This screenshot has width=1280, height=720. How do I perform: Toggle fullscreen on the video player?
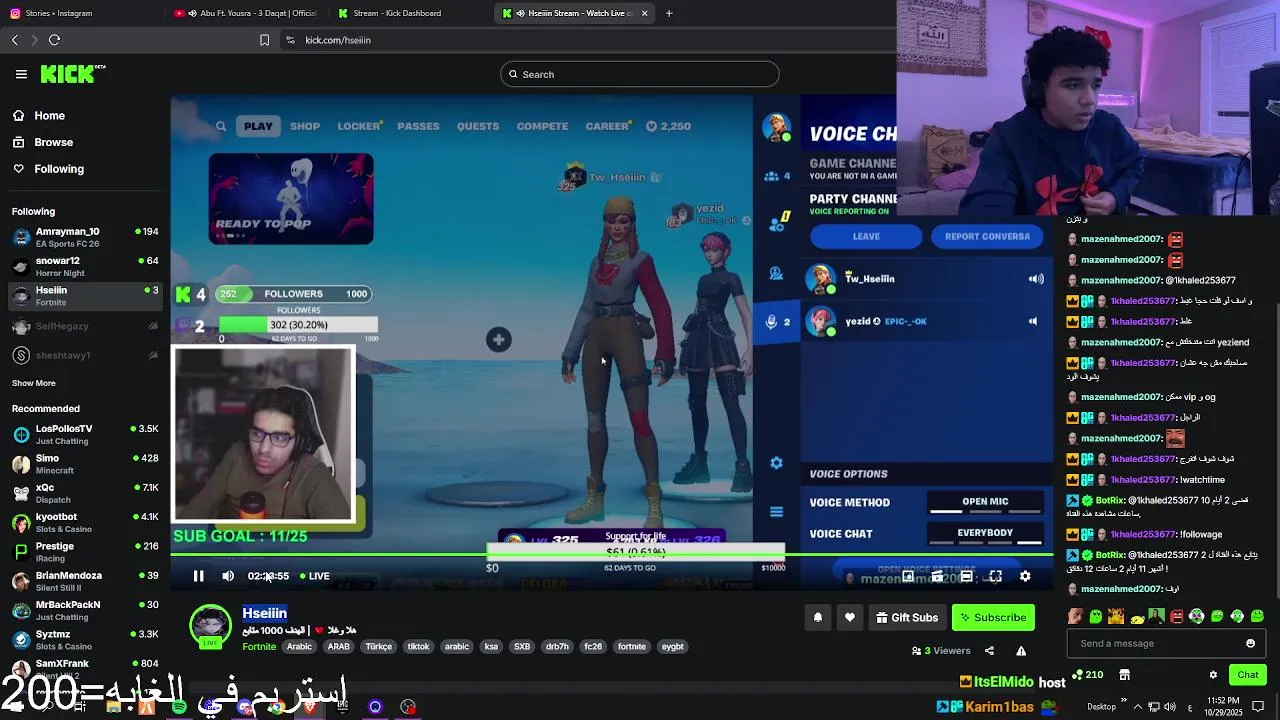click(995, 576)
